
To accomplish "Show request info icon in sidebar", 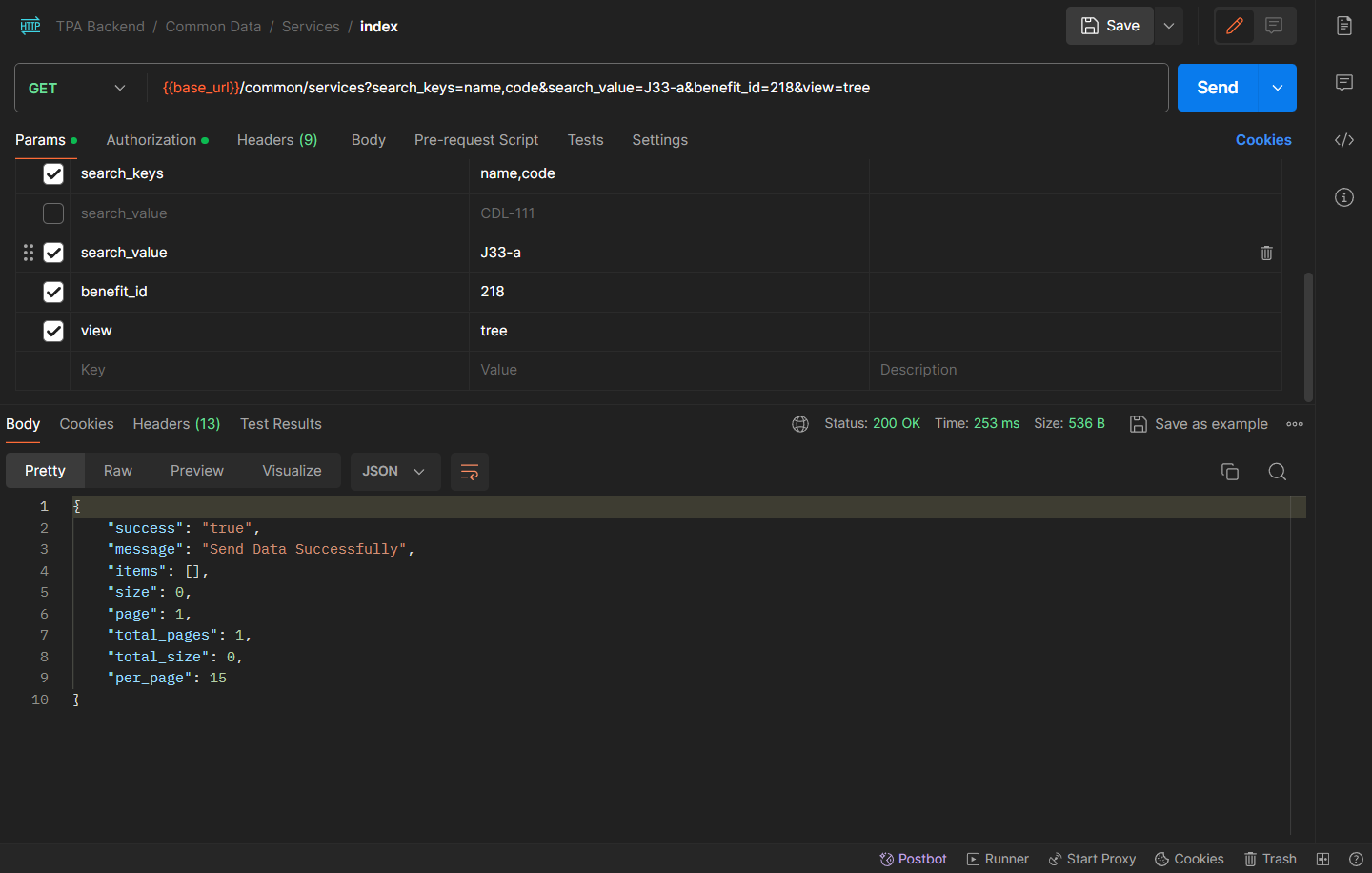I will pos(1343,197).
